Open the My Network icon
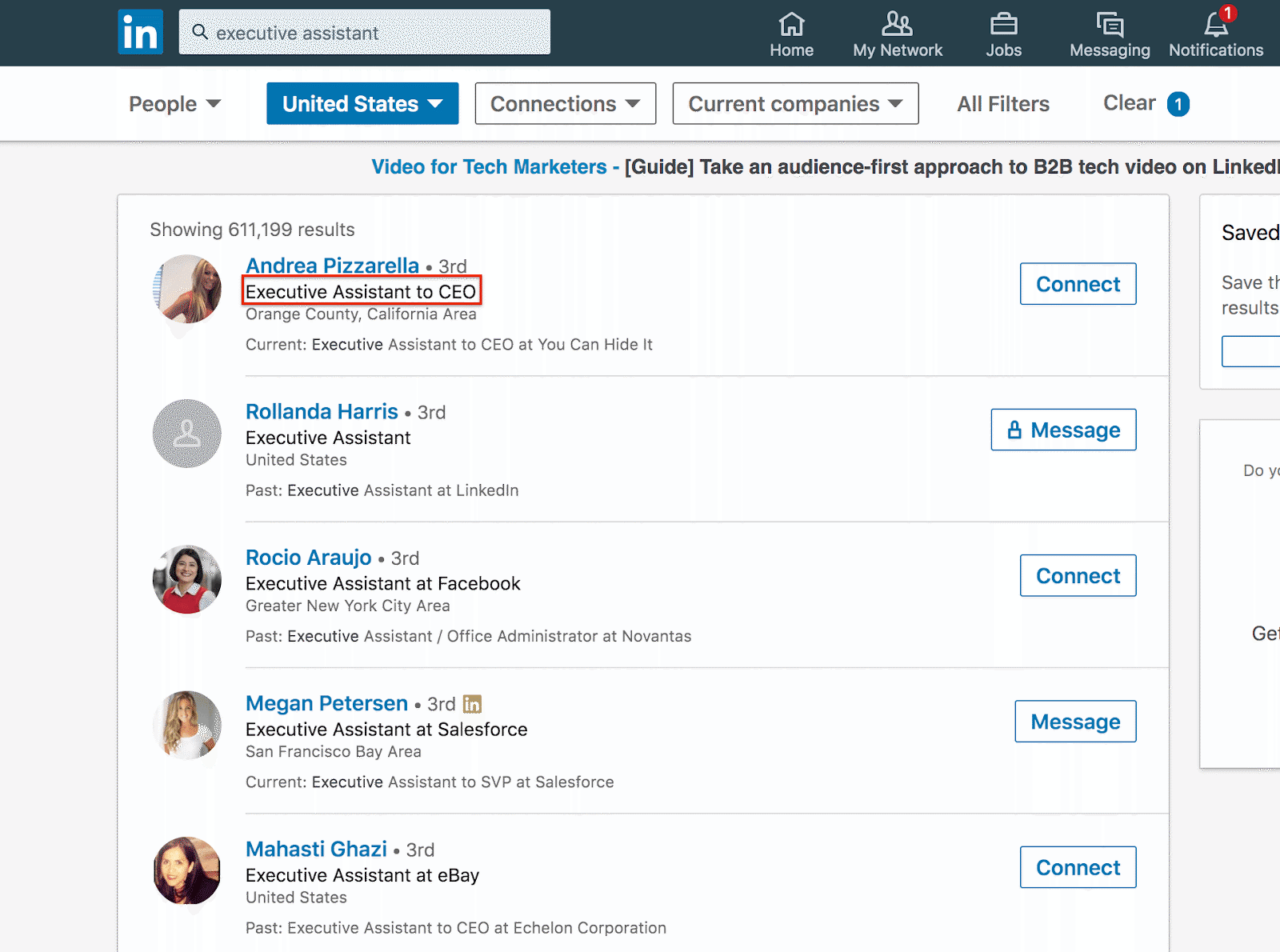Viewport: 1280px width, 952px height. click(x=897, y=24)
